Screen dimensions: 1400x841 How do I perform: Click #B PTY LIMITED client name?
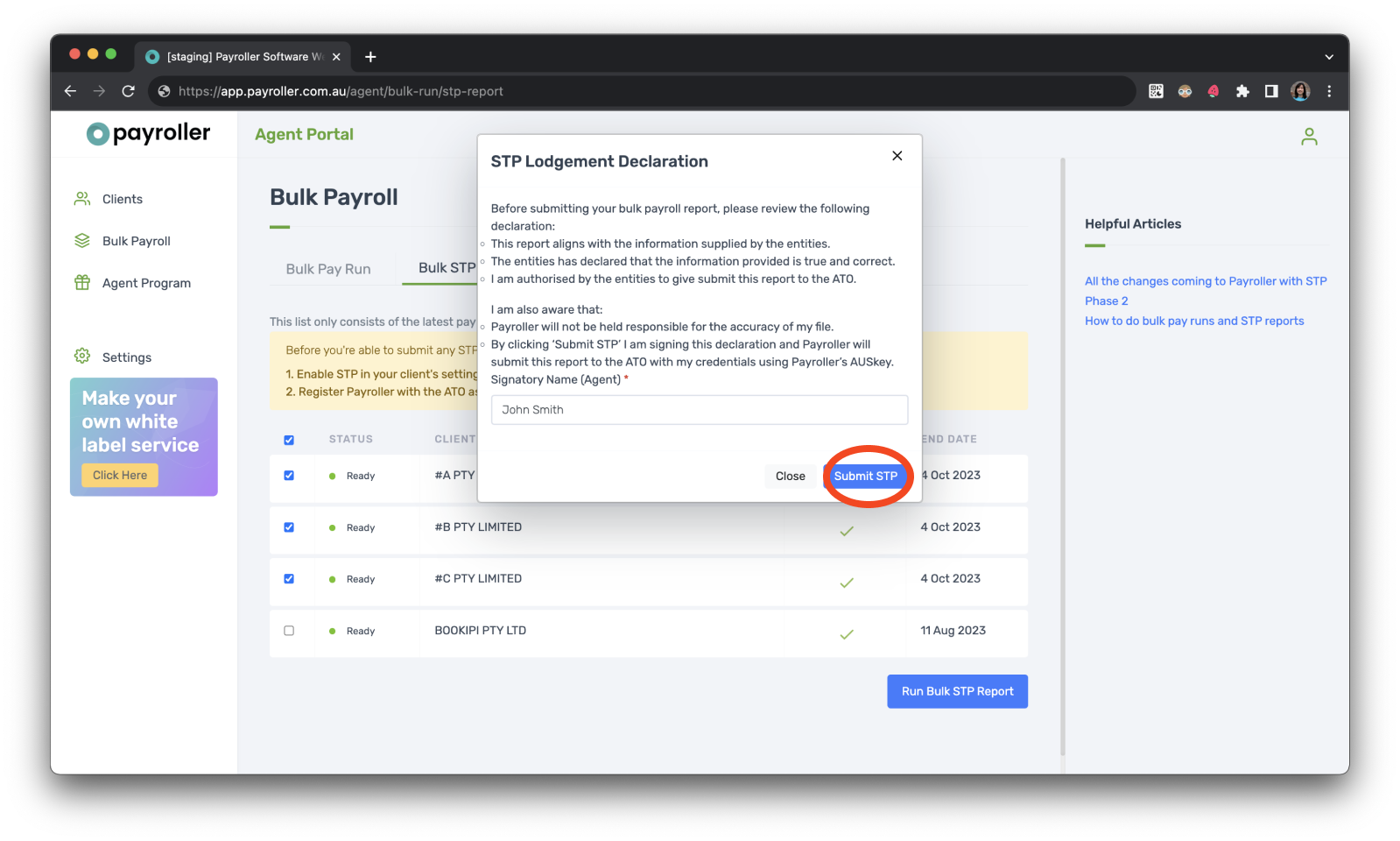pos(478,527)
